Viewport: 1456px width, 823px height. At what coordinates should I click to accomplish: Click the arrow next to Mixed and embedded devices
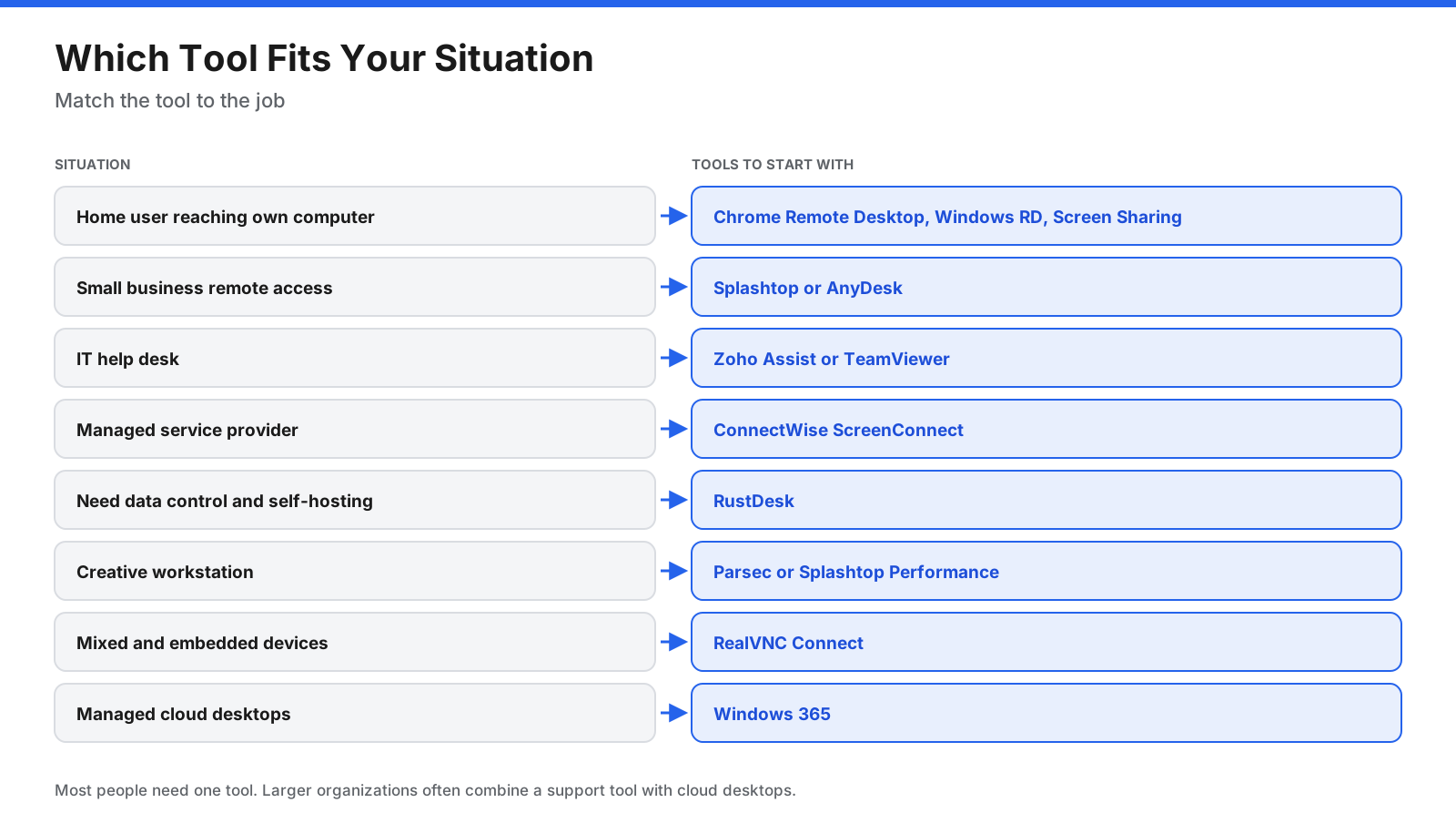(673, 642)
